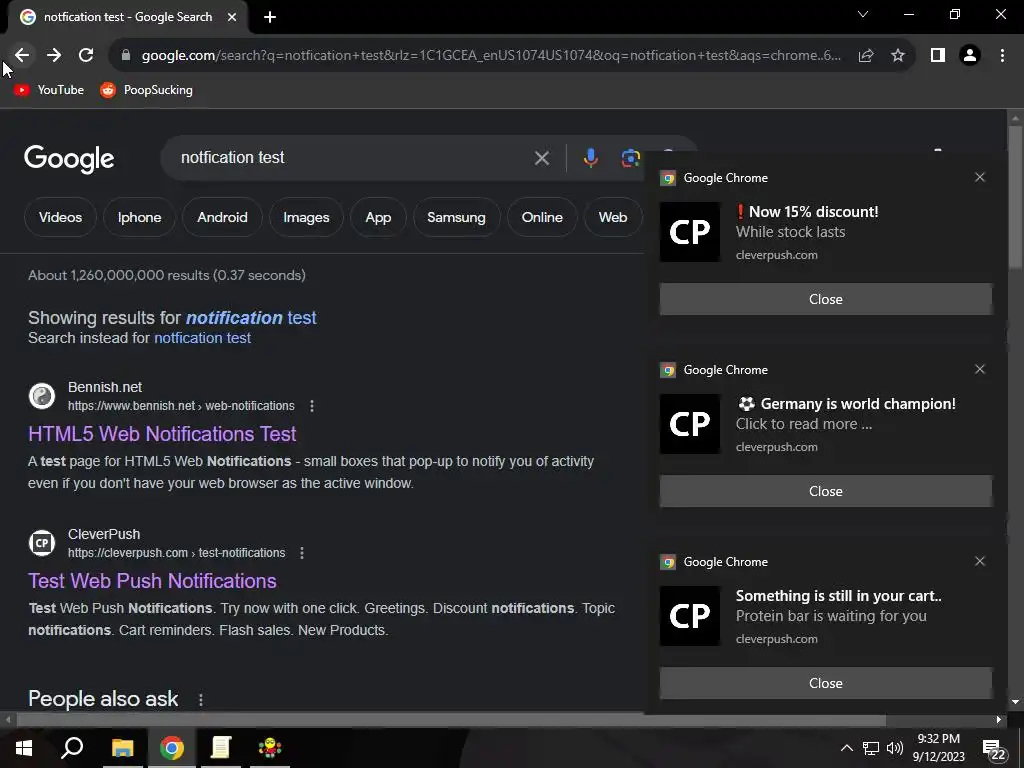Open the network status tray icon

click(x=871, y=748)
